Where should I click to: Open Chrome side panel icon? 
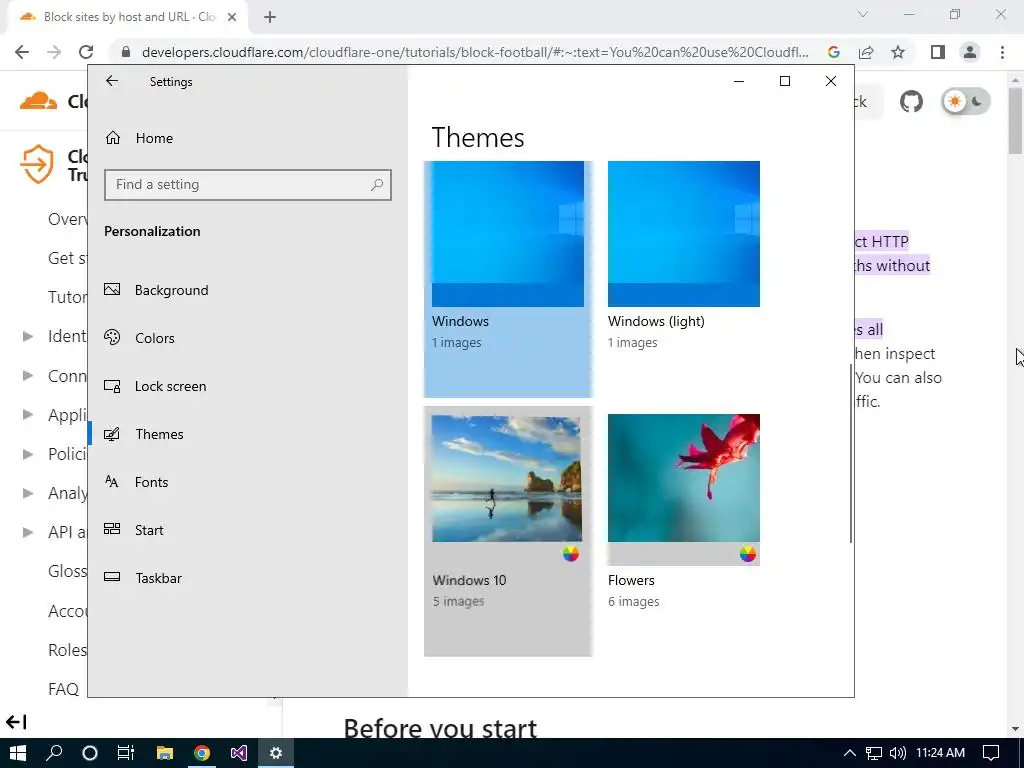click(x=938, y=52)
